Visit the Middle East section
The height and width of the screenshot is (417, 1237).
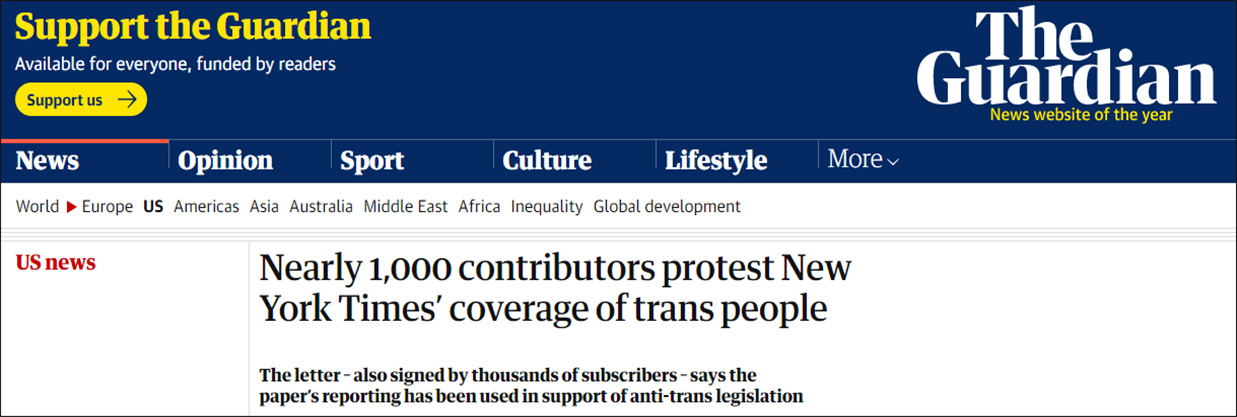tap(405, 207)
